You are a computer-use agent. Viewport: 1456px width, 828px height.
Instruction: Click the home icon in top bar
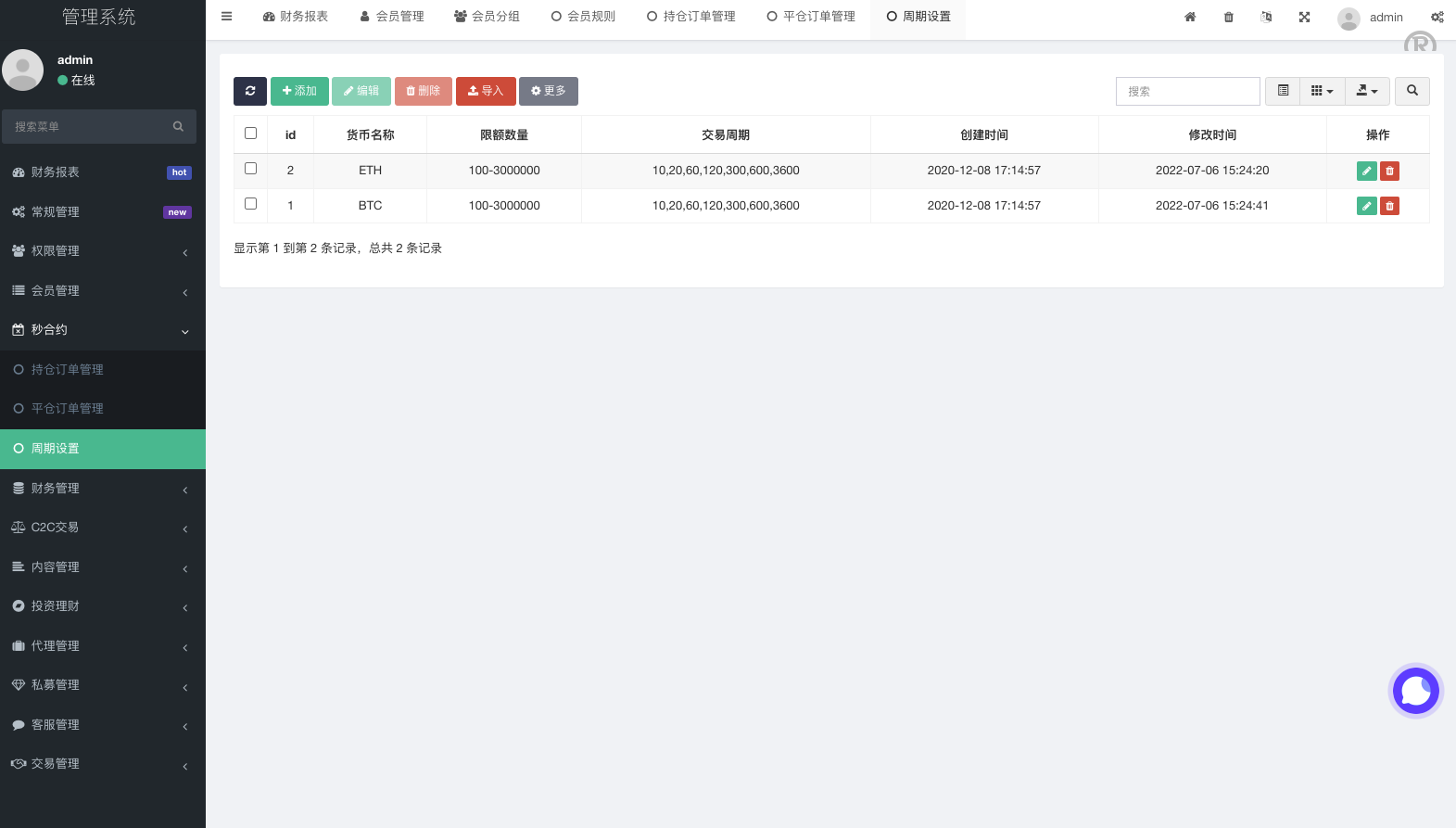coord(1190,17)
